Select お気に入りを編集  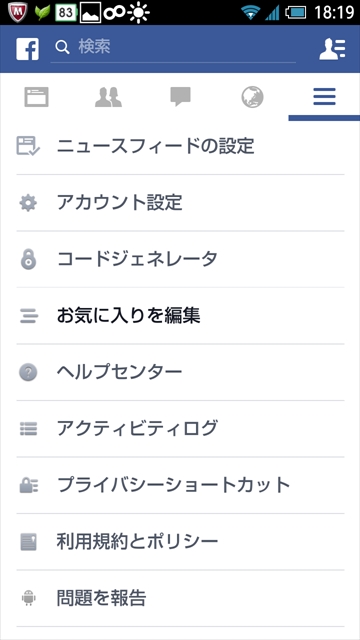point(180,316)
